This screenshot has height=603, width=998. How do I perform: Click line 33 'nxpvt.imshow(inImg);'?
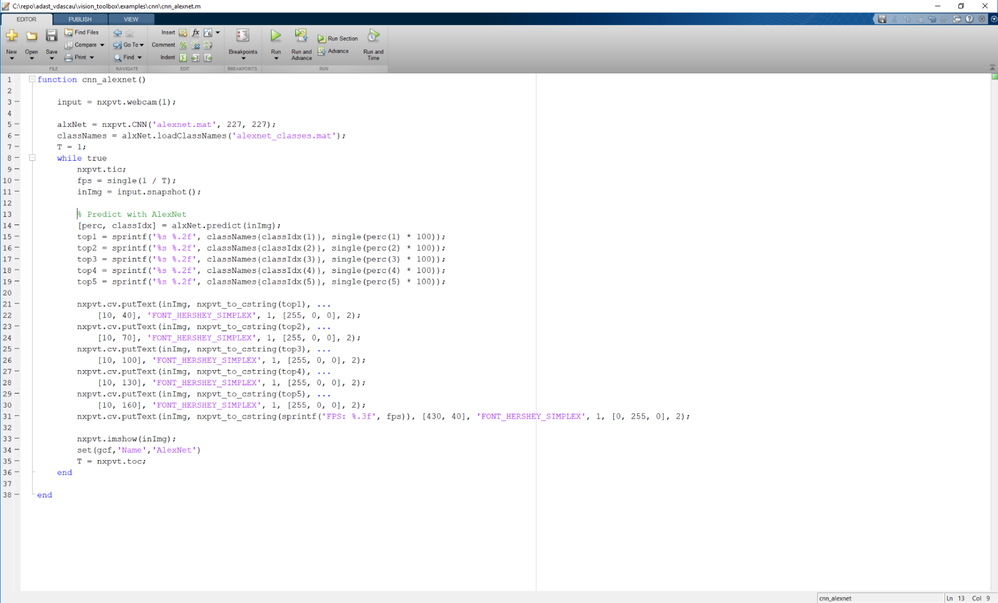pyautogui.click(x=127, y=439)
